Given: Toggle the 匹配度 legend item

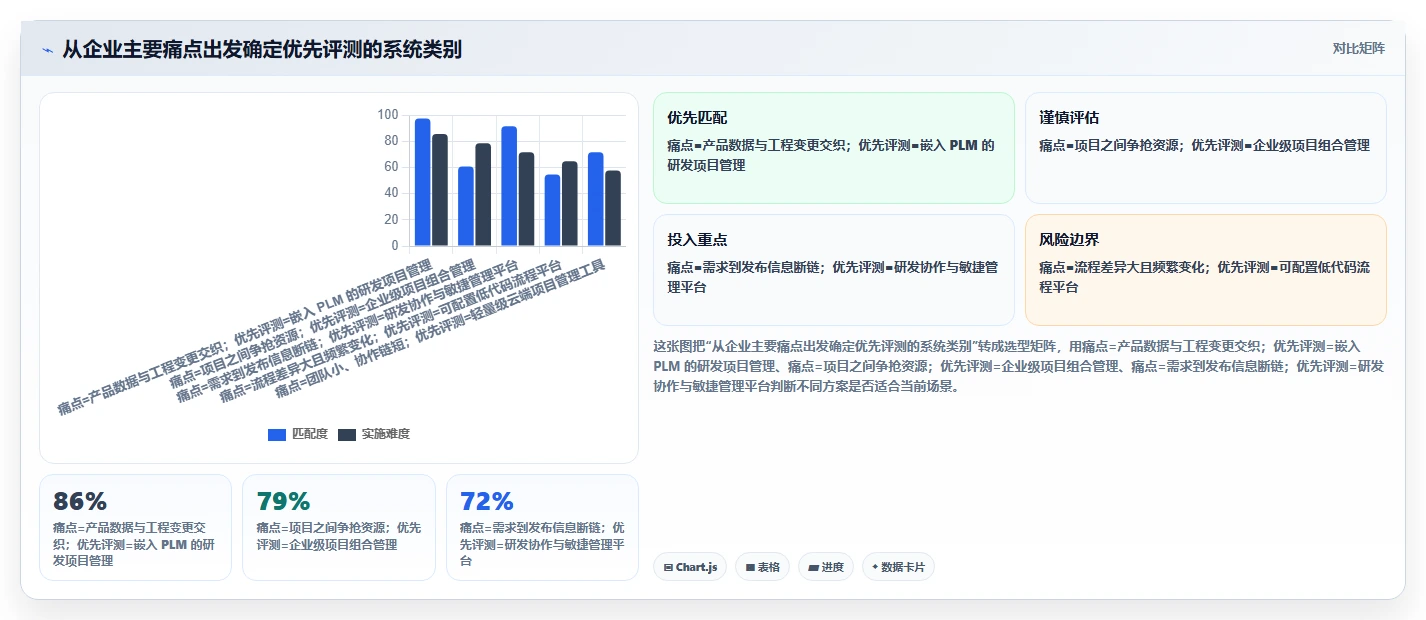Looking at the screenshot, I should tap(298, 434).
